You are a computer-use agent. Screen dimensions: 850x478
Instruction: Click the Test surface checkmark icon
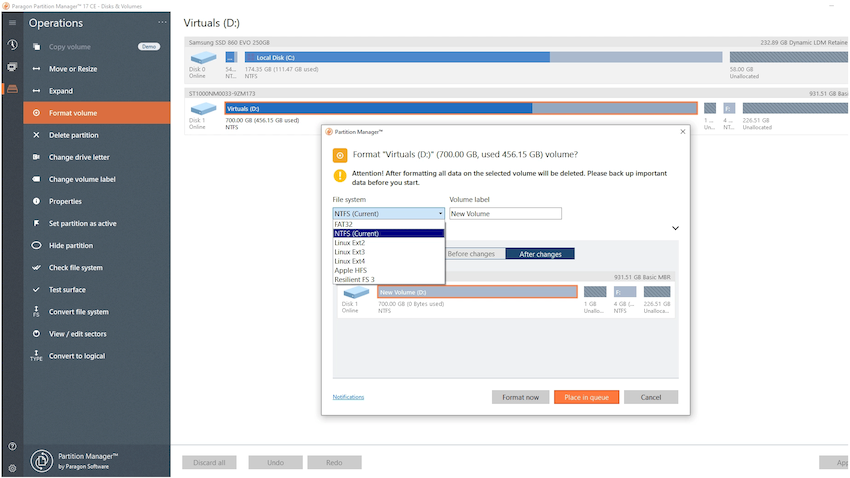click(x=36, y=289)
